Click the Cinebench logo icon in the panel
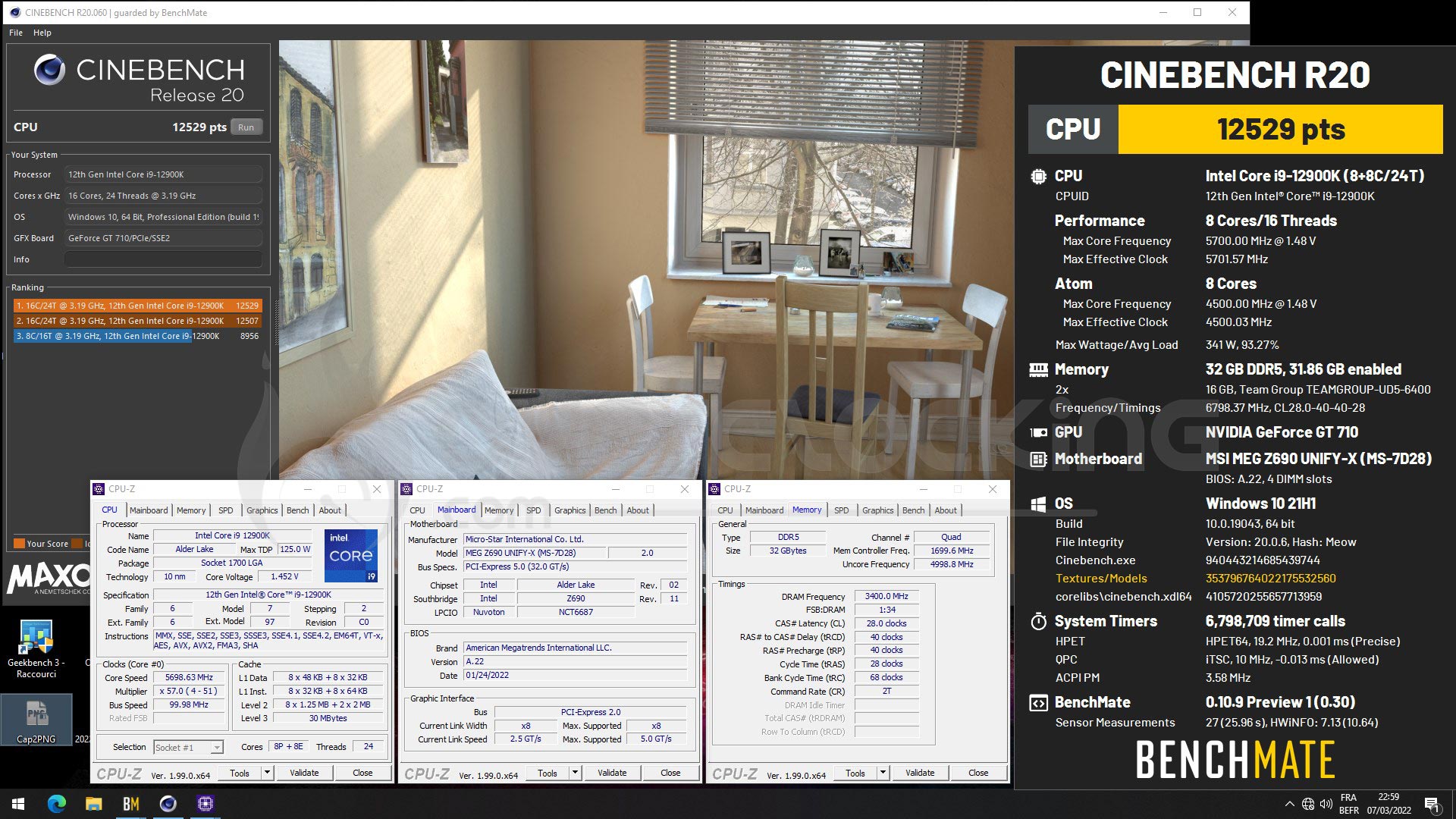Screen dimensions: 1456x819 49,70
